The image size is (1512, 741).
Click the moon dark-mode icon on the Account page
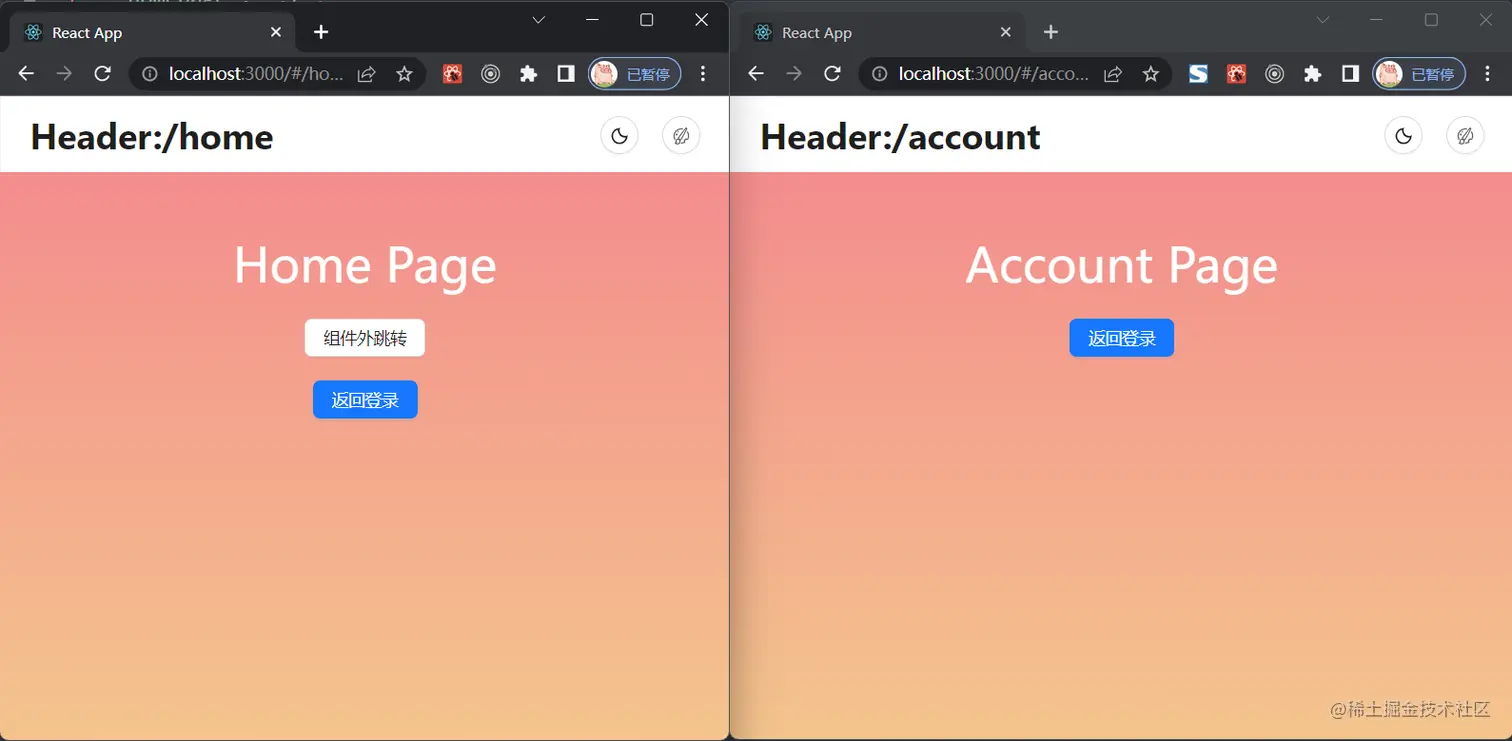pyautogui.click(x=1403, y=136)
